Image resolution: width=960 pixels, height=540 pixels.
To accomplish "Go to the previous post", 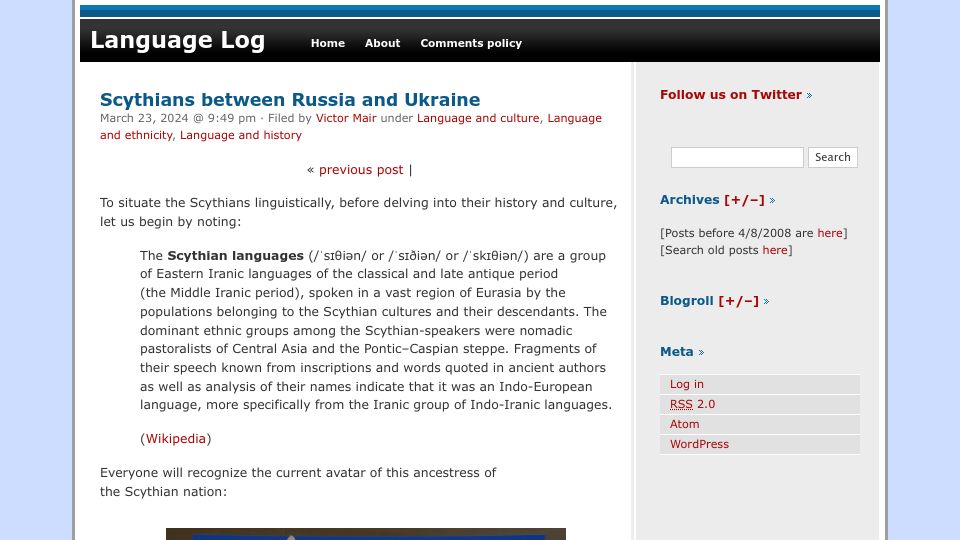I will (x=361, y=170).
